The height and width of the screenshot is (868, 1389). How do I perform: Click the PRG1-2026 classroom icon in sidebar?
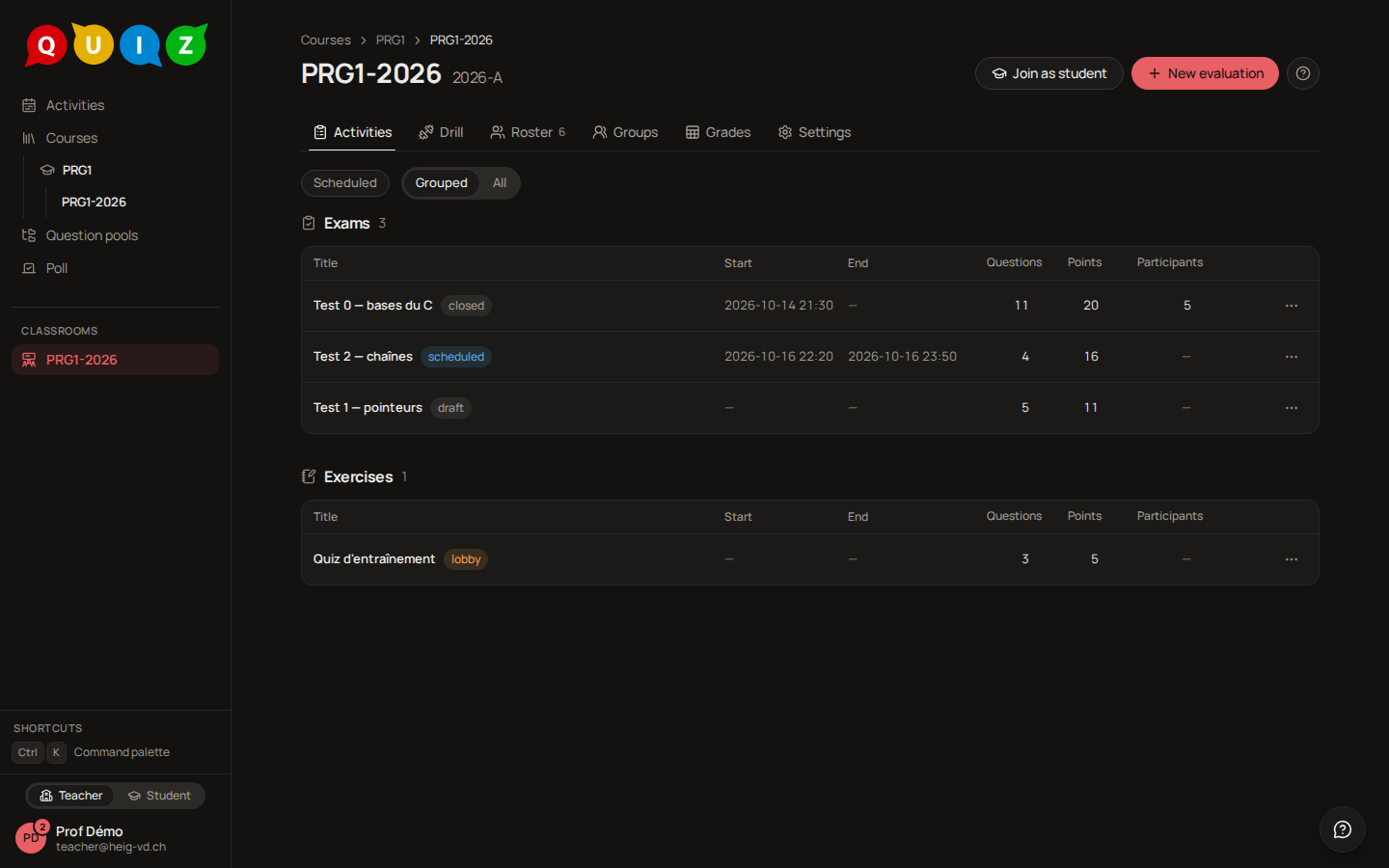(x=29, y=360)
